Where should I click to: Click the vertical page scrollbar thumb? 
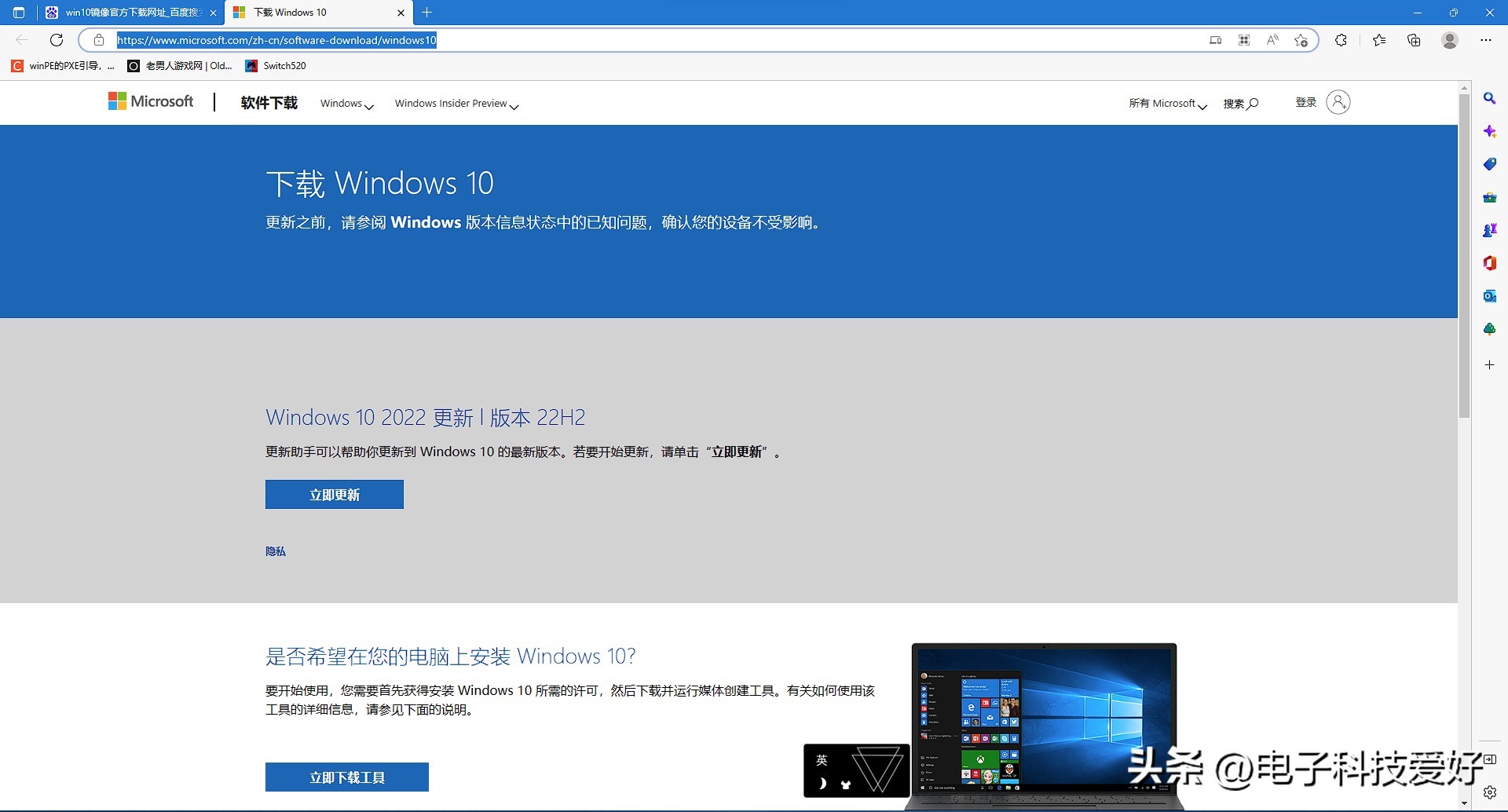[1464, 256]
